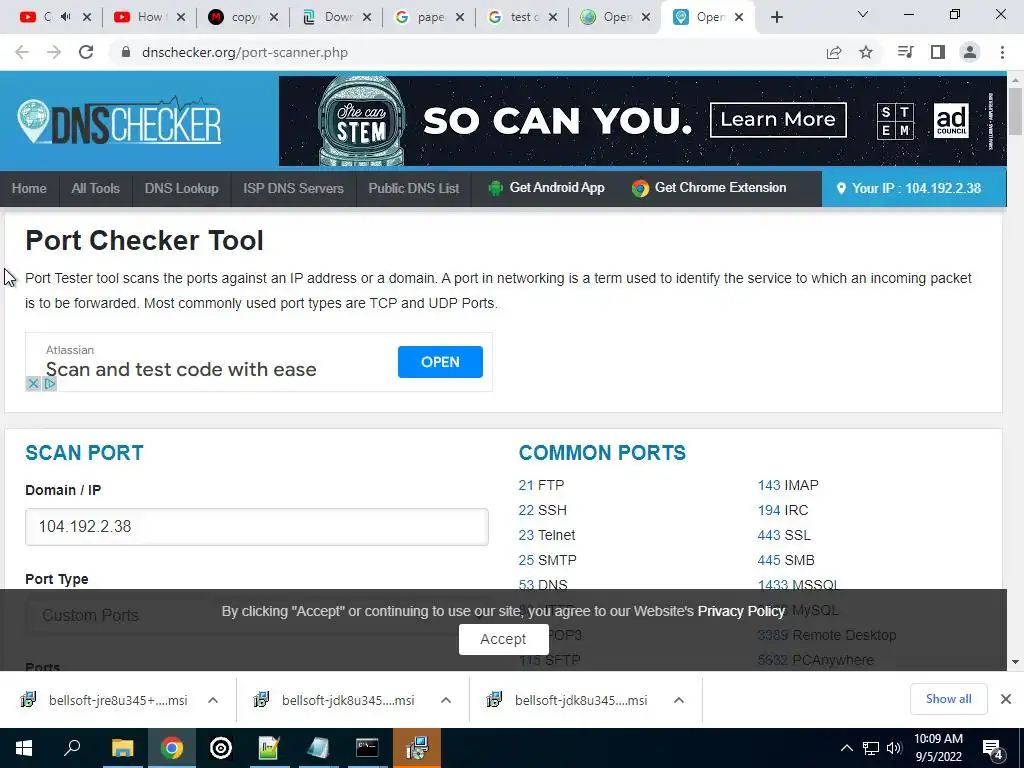Open ISP DNS Servers page
This screenshot has height=768, width=1024.
293,189
